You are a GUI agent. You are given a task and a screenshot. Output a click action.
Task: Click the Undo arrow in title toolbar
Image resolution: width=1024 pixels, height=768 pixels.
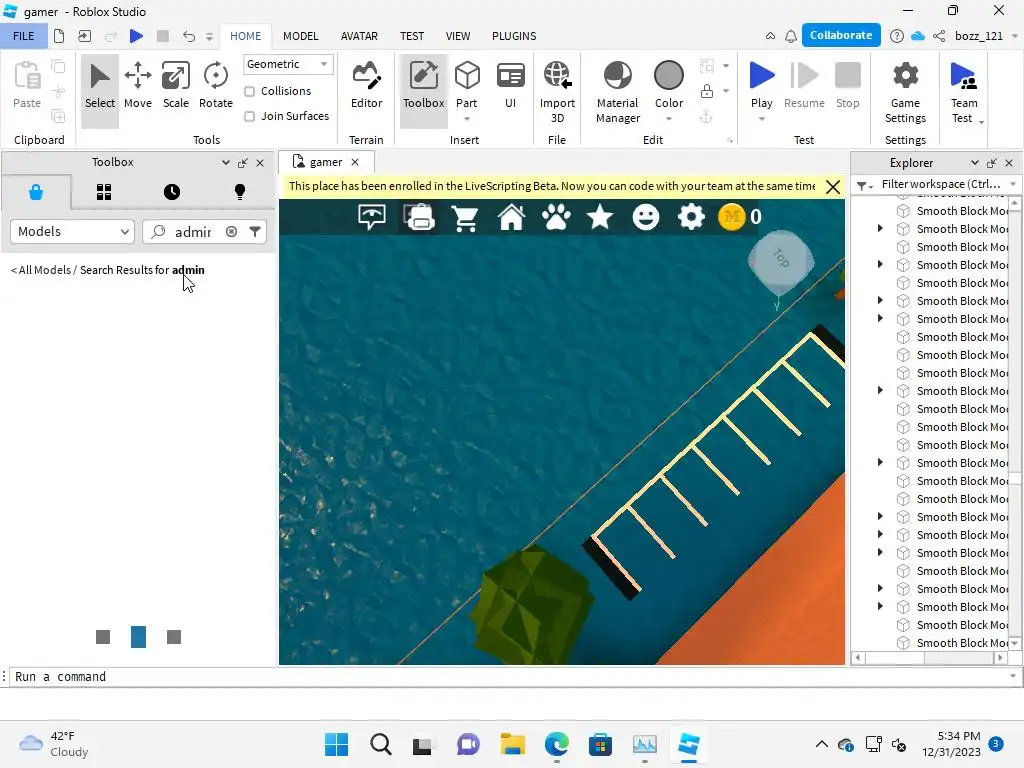tap(189, 36)
